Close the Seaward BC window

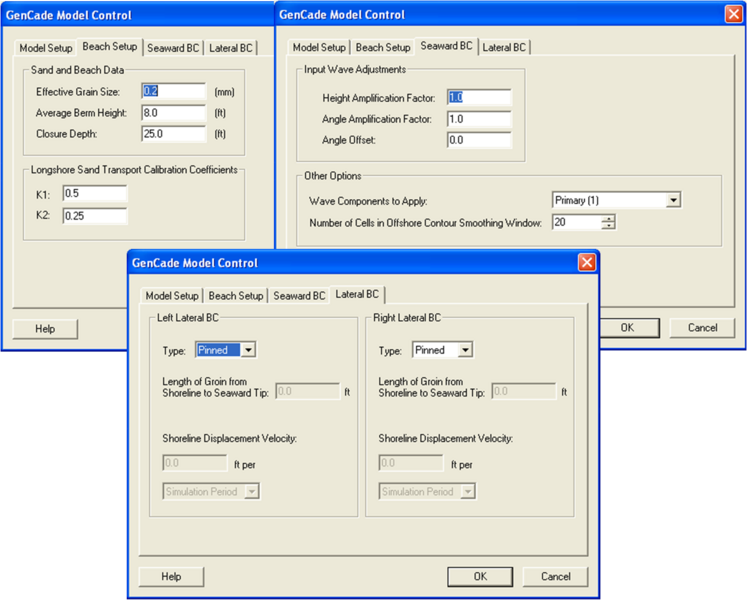(x=734, y=14)
